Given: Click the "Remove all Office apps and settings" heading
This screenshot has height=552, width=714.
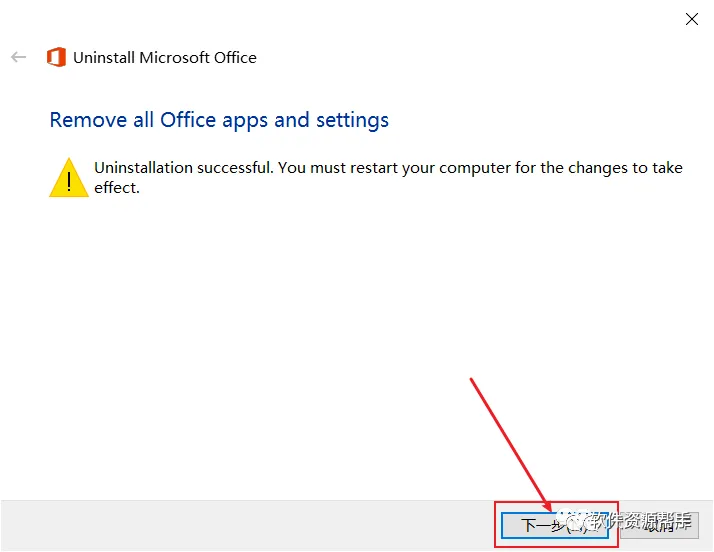Looking at the screenshot, I should coord(219,120).
